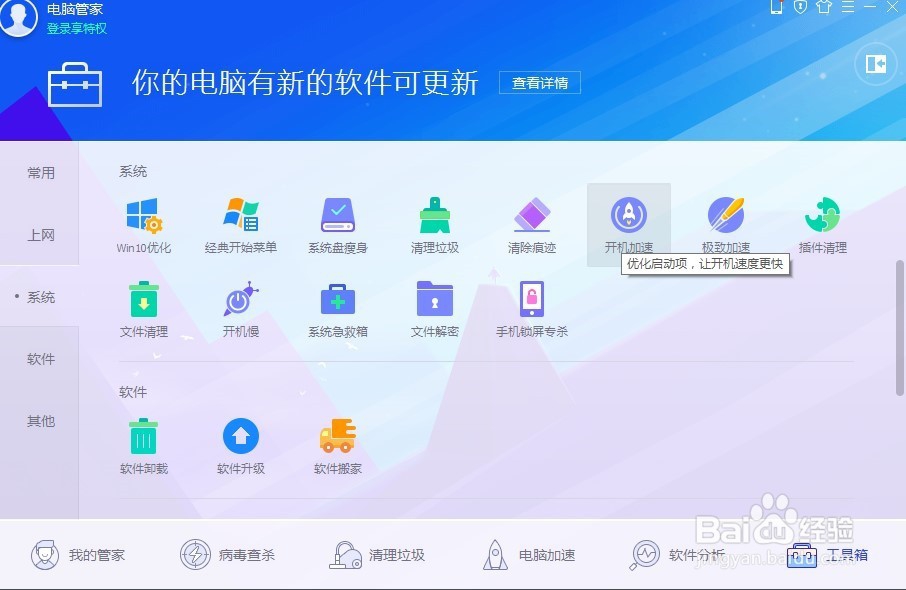Select the 常用 sidebar tab

click(x=41, y=171)
